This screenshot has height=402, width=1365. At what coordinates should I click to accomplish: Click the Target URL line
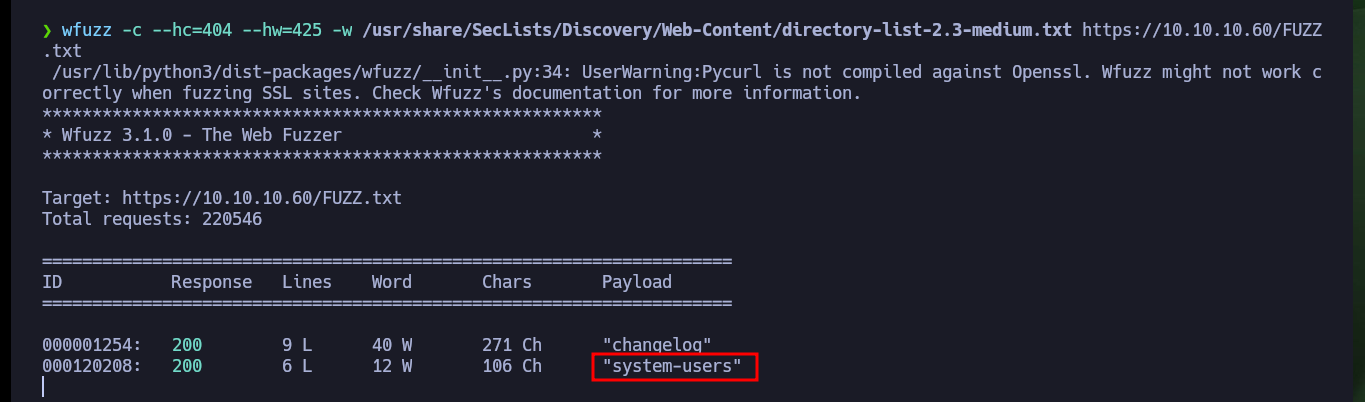(x=222, y=198)
